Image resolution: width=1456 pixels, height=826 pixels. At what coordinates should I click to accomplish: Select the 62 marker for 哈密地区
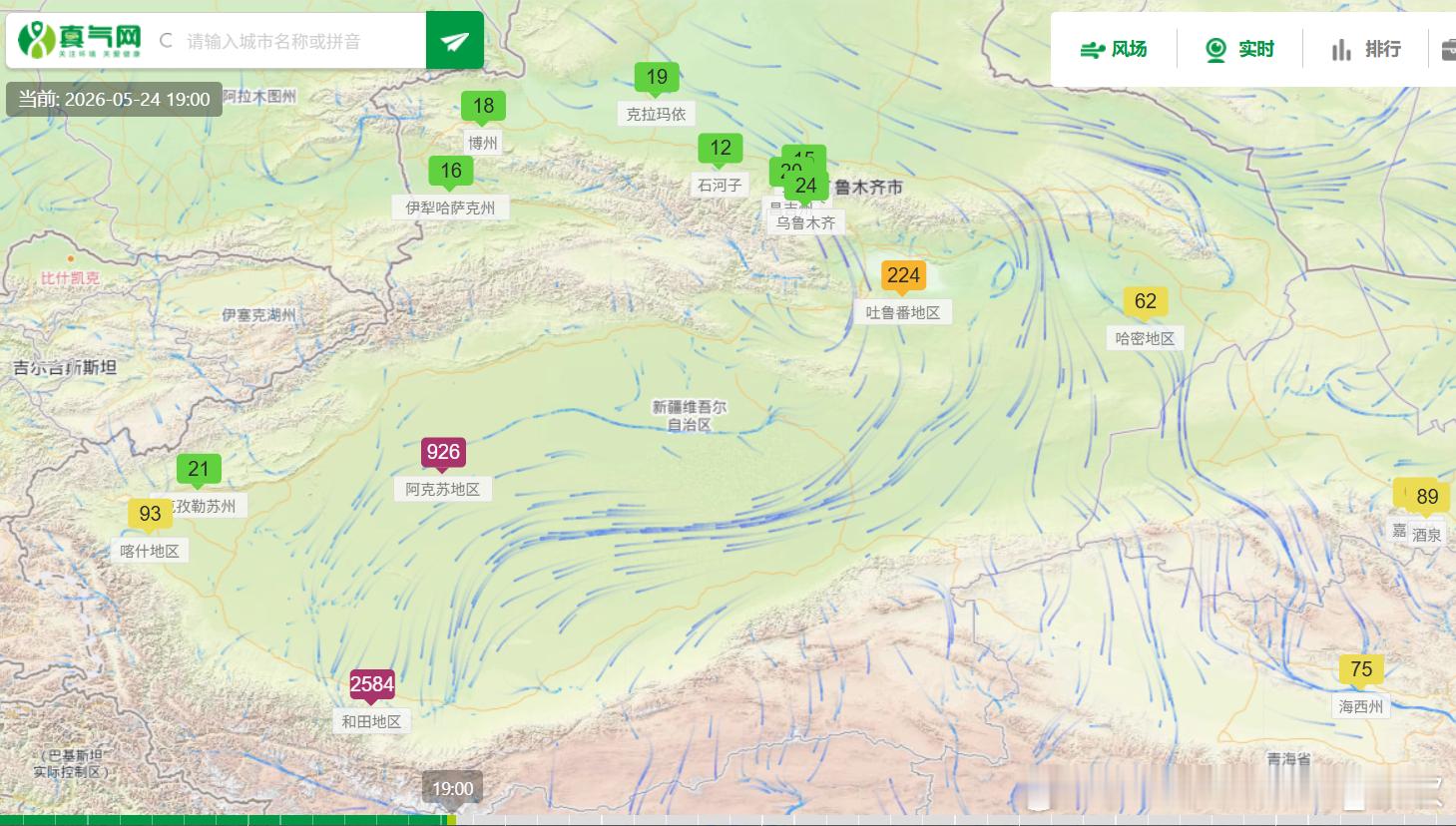coord(1146,301)
